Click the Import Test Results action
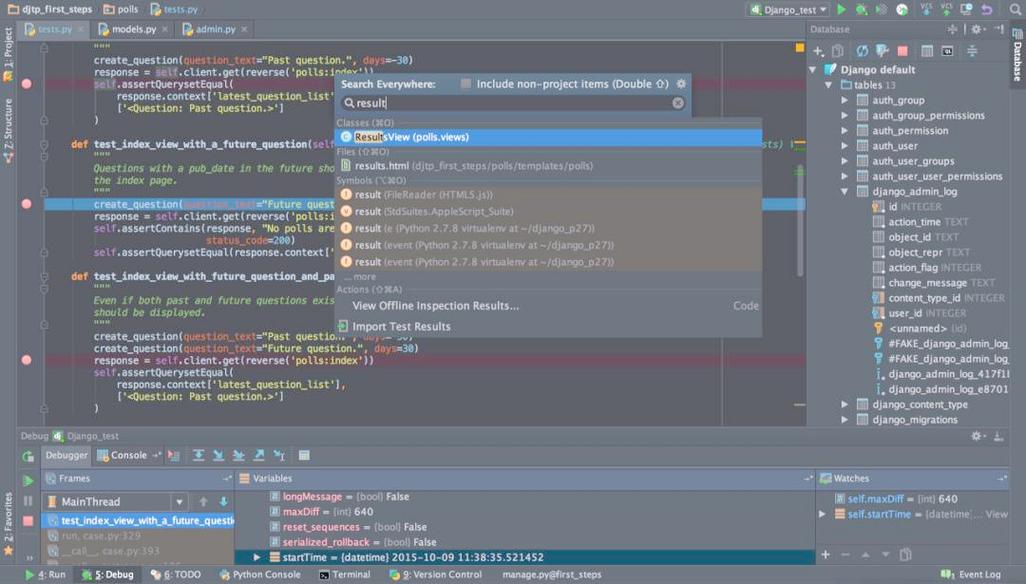Screen dimensions: 1026x584 [x=403, y=325]
